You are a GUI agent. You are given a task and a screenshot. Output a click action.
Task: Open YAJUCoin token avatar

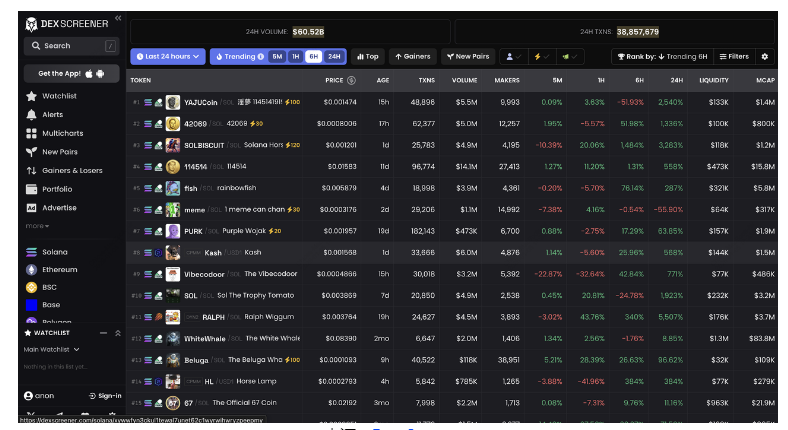(173, 102)
